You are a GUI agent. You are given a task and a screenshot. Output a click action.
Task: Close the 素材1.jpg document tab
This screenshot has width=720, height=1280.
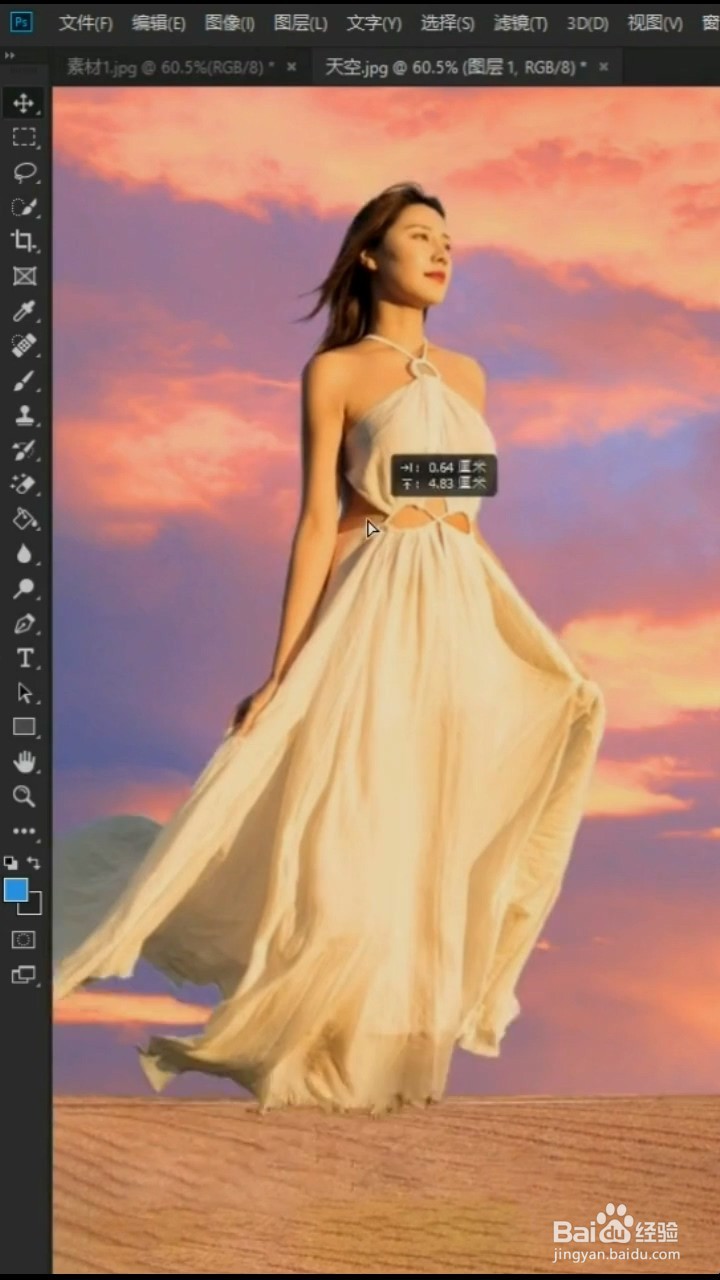(x=292, y=67)
